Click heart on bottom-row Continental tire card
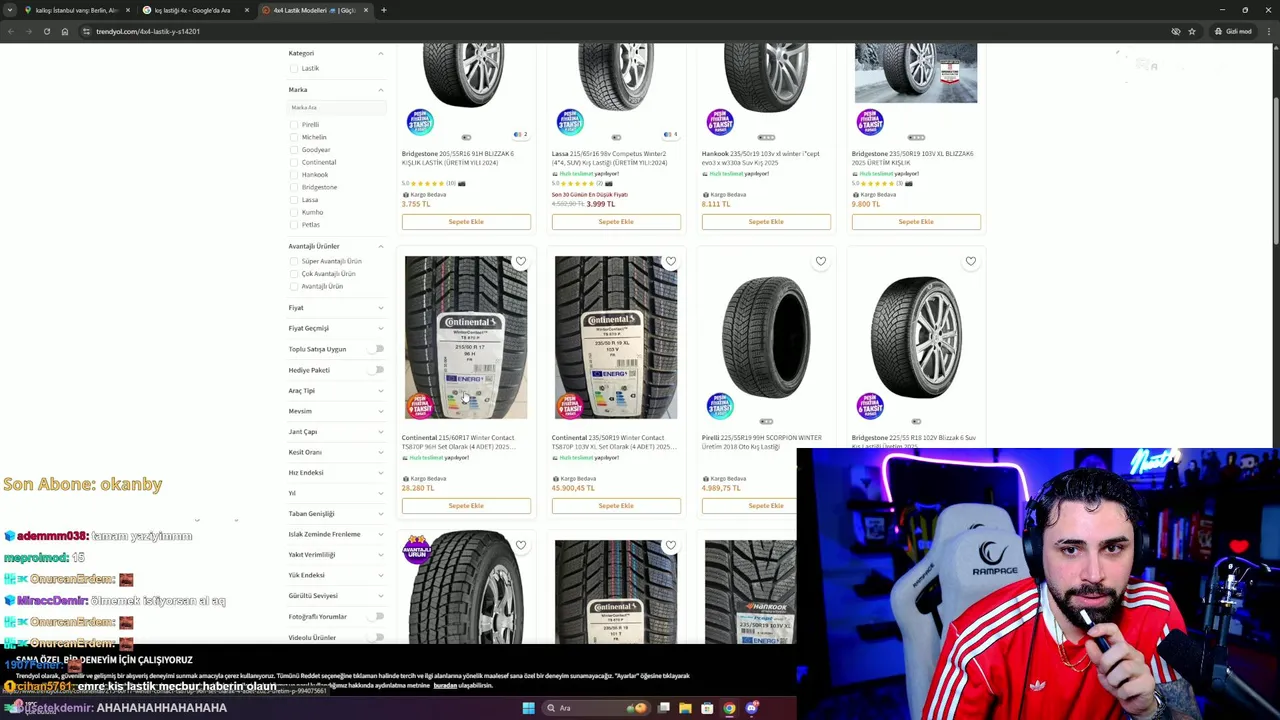 (x=670, y=546)
